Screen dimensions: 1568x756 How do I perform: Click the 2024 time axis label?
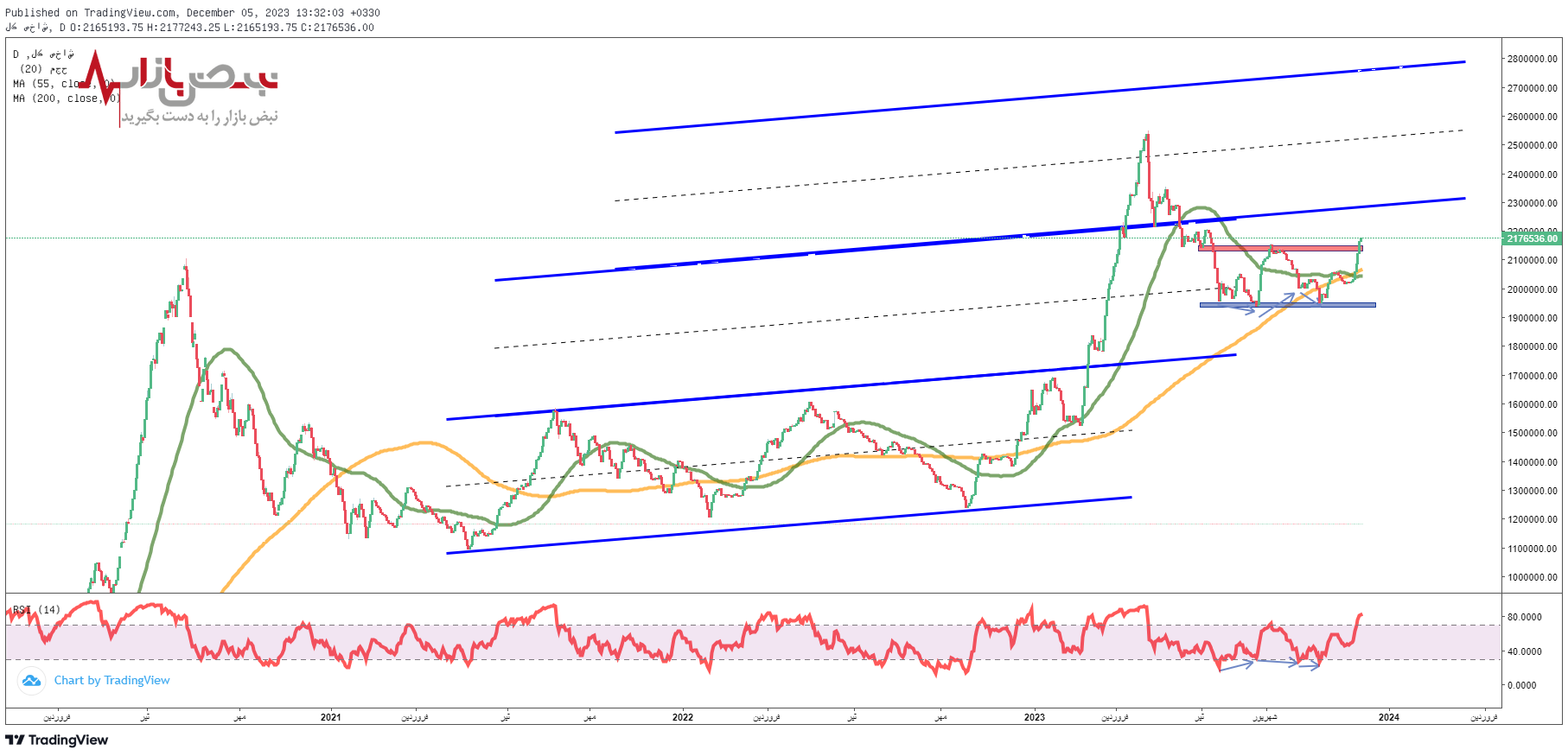tap(1389, 717)
